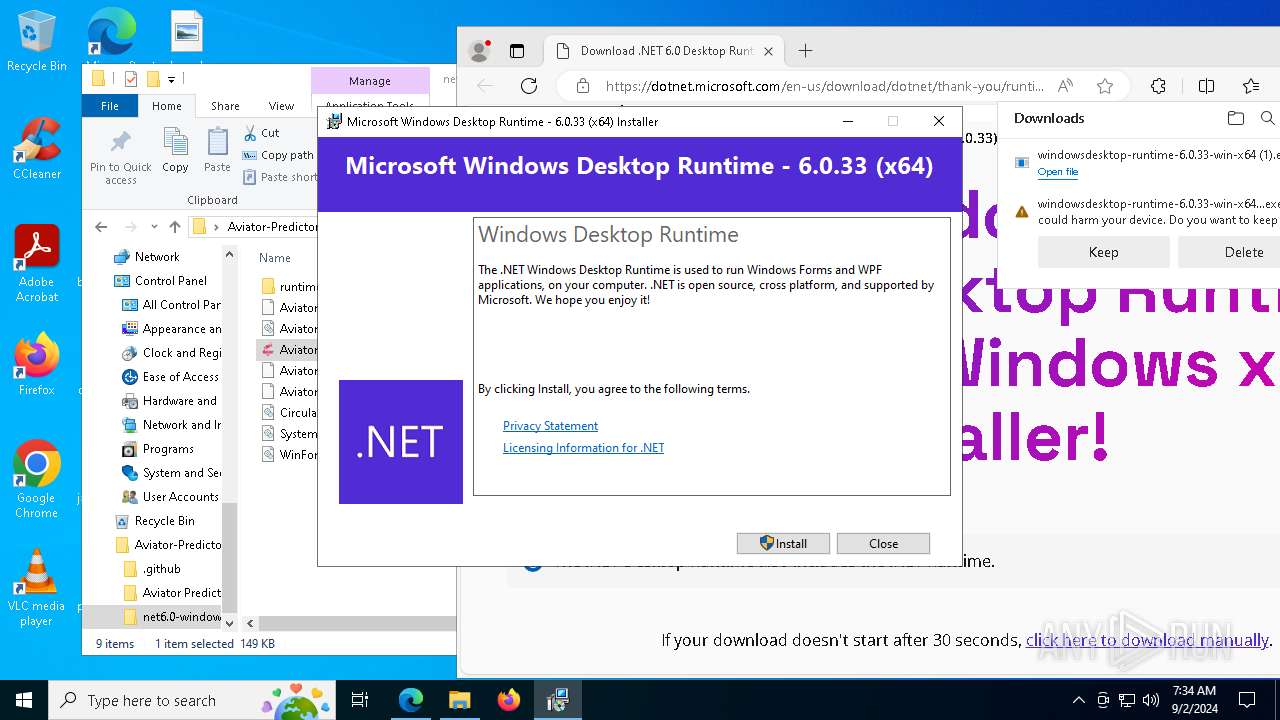
Task: Open Edge Favorites list icon
Action: click(x=1251, y=86)
